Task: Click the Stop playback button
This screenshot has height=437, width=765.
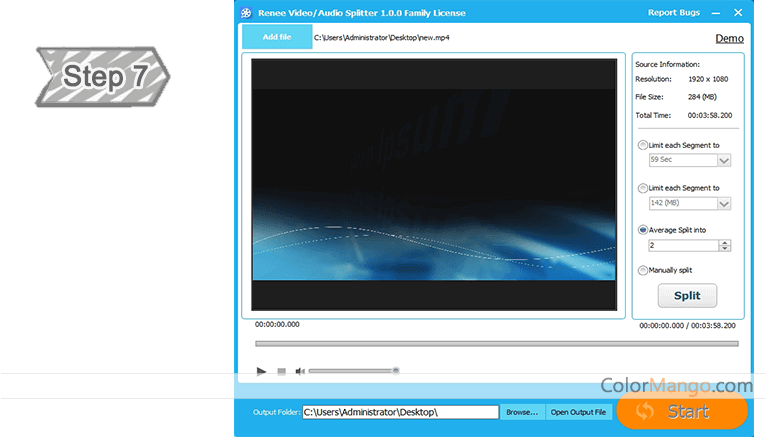Action: pyautogui.click(x=282, y=371)
